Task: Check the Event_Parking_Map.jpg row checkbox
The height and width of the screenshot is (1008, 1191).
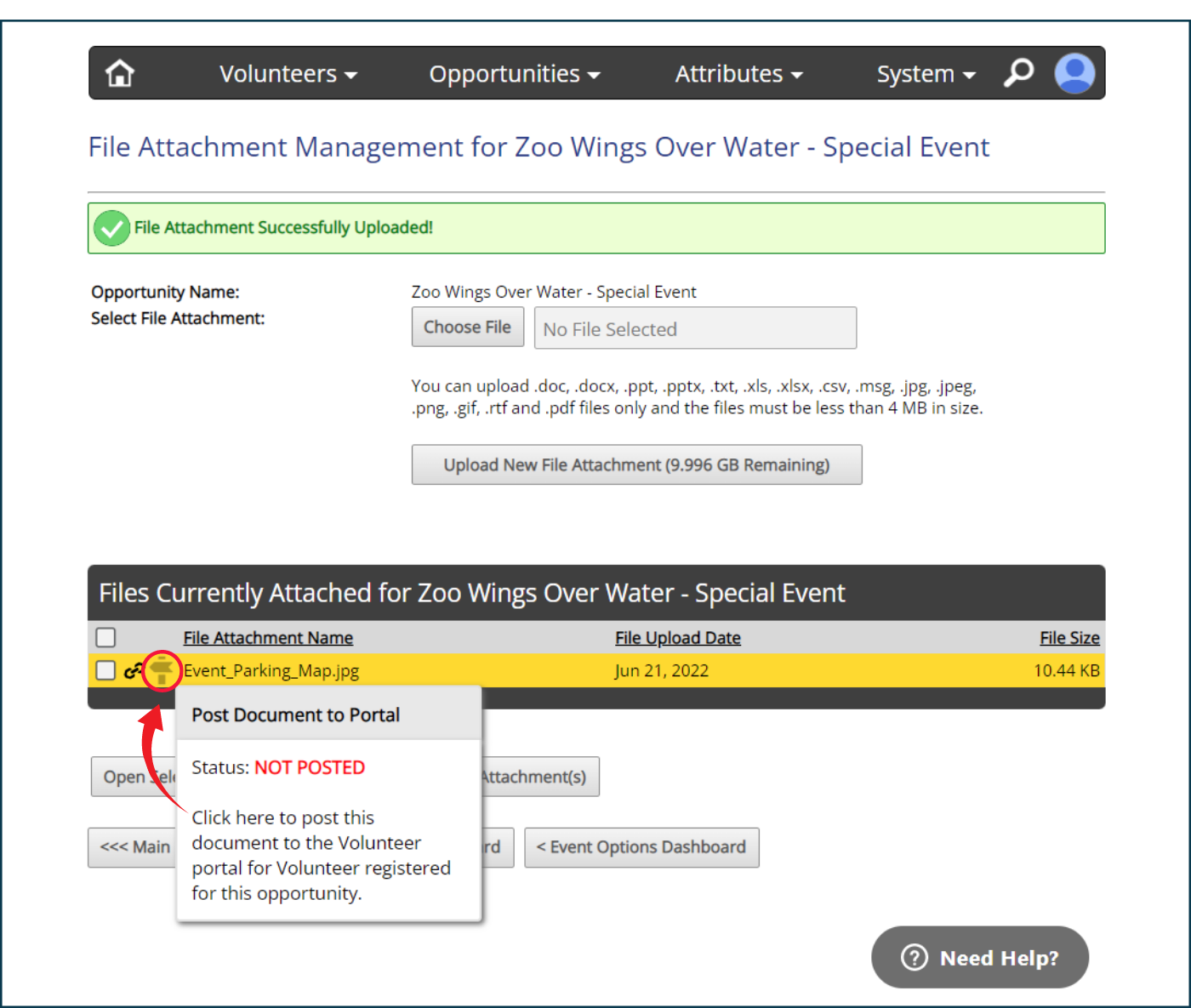Action: click(105, 670)
